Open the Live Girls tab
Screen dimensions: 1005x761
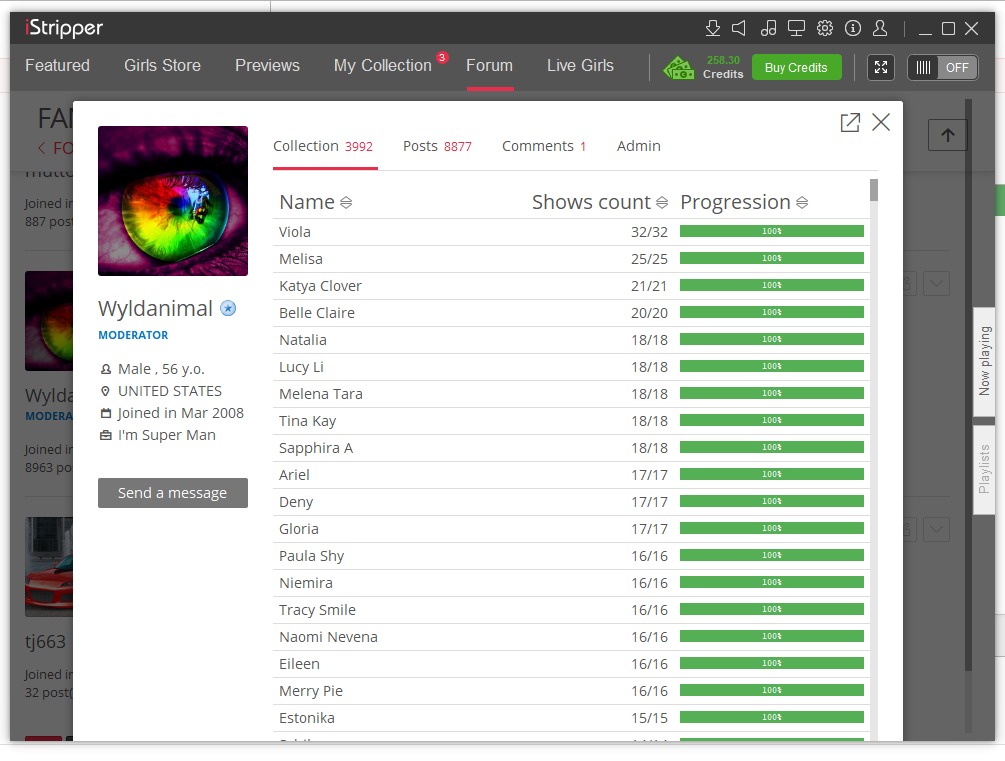click(x=581, y=65)
